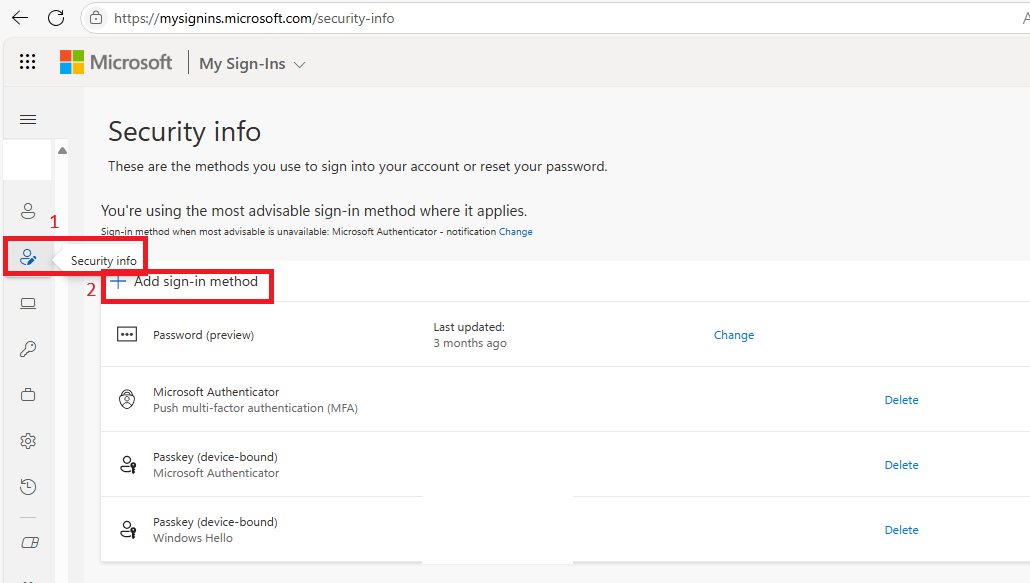Go back with browser back arrow
Image resolution: width=1030 pixels, height=583 pixels.
(20, 18)
